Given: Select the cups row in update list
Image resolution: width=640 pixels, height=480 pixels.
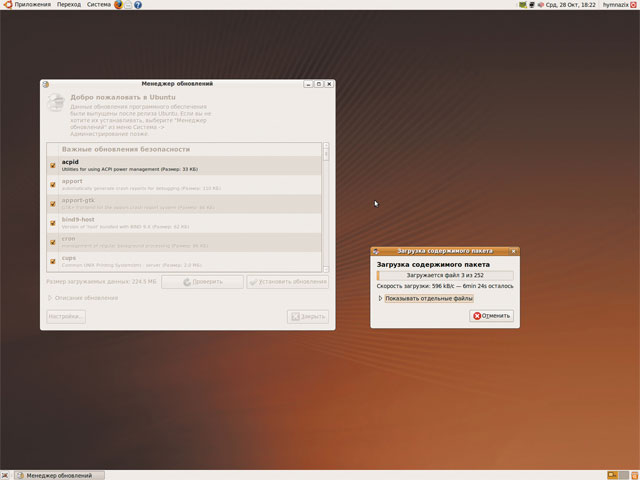Looking at the screenshot, I should coord(184,261).
